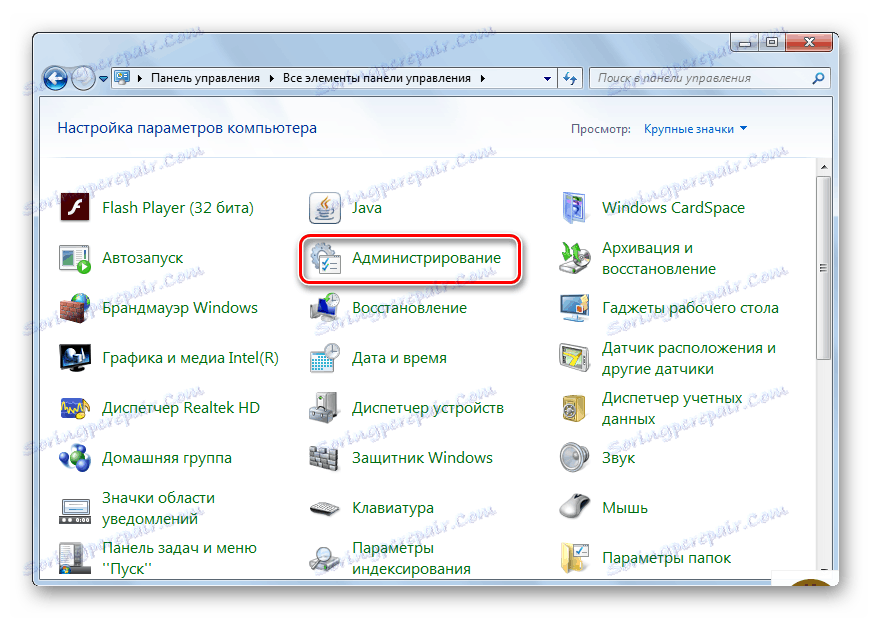Click the Back navigation arrow button
The height and width of the screenshot is (619, 872).
55,78
